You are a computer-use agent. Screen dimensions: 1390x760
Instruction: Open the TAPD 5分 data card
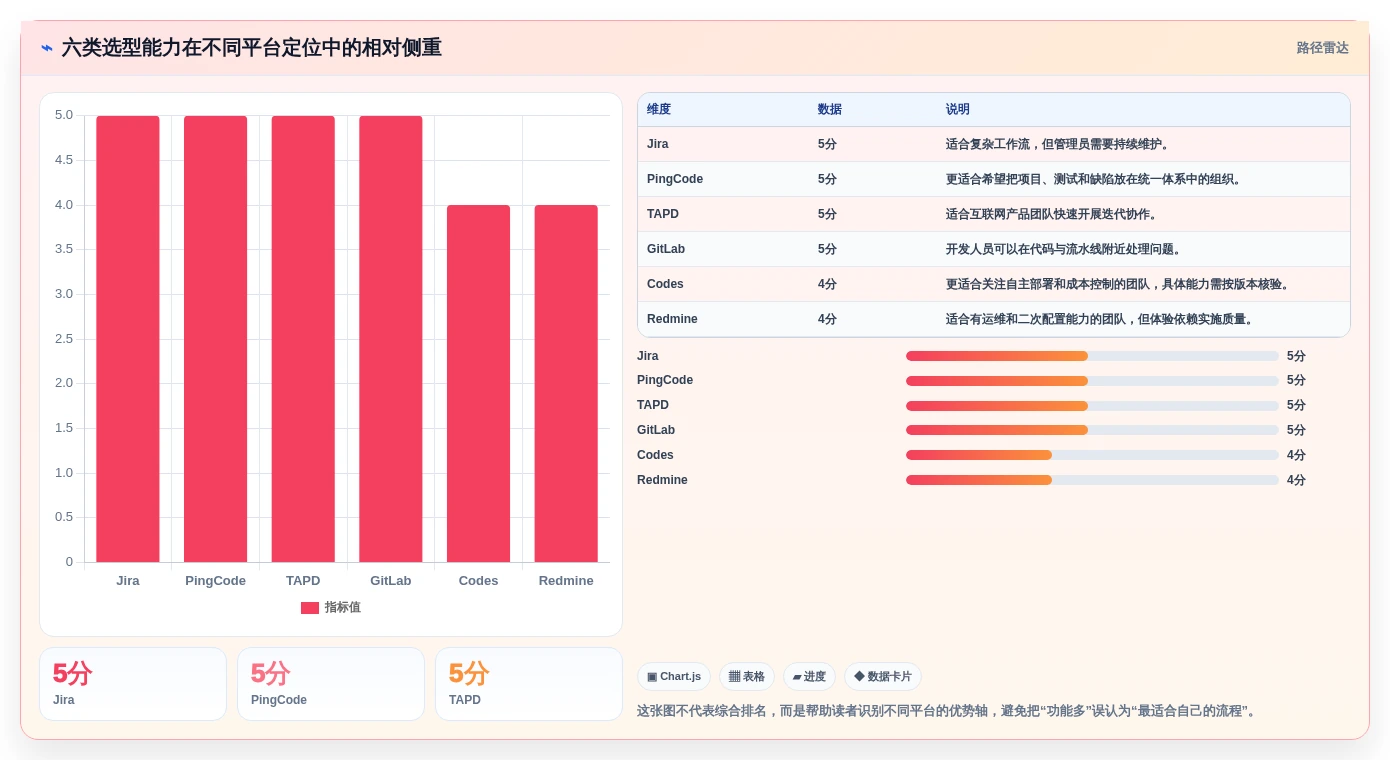(x=529, y=684)
